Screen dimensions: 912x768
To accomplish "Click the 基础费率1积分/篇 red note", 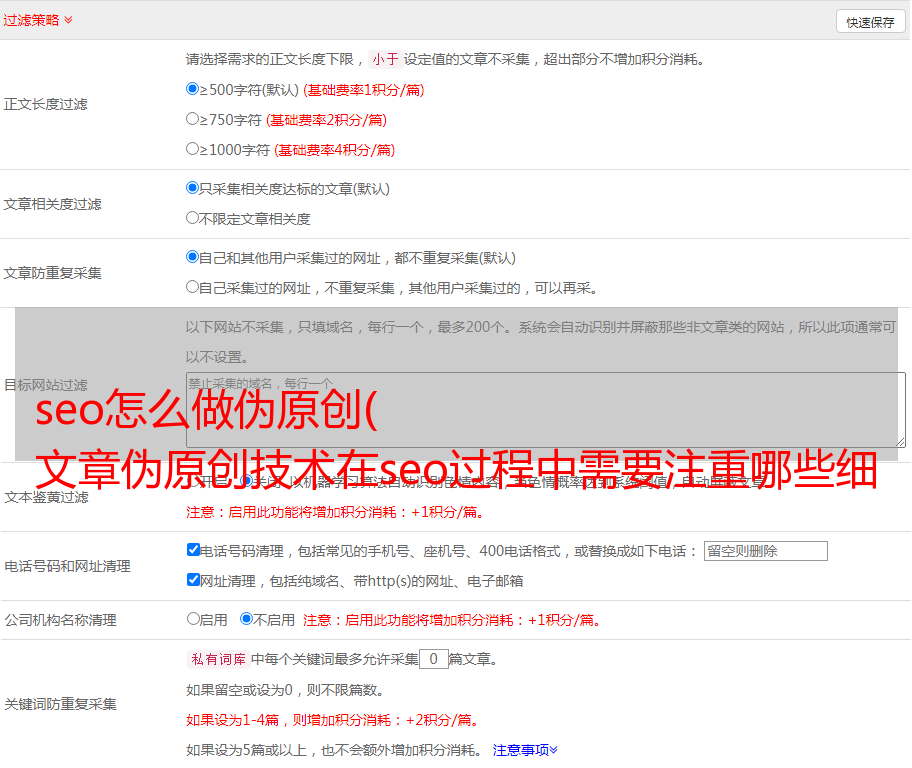I will tap(364, 90).
